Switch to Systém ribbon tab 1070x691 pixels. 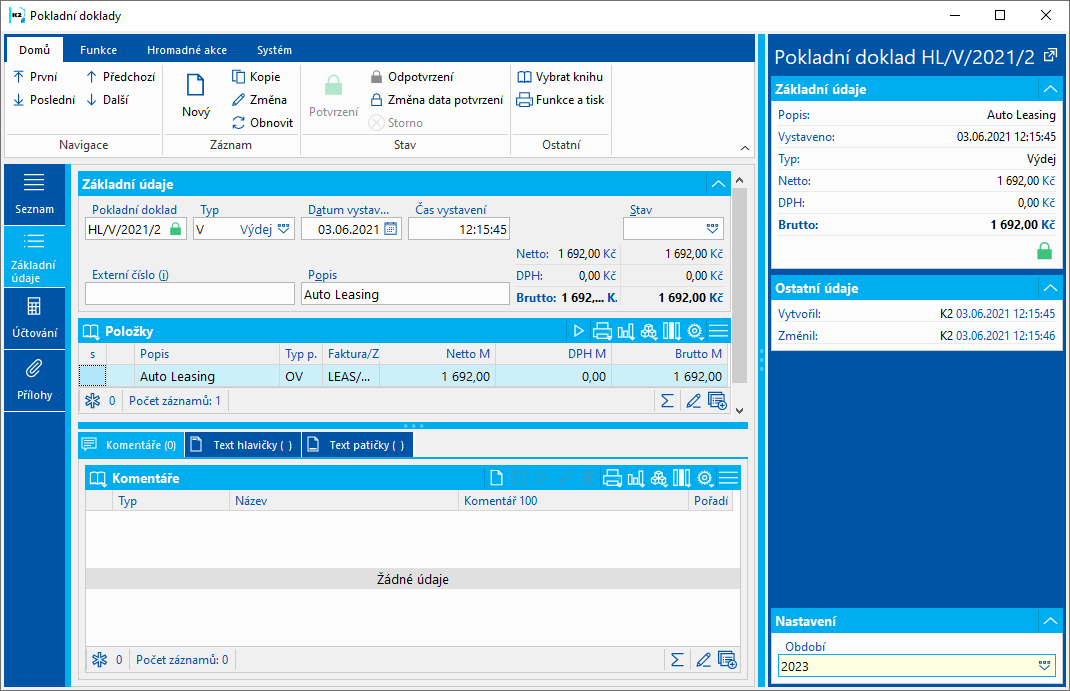(274, 50)
